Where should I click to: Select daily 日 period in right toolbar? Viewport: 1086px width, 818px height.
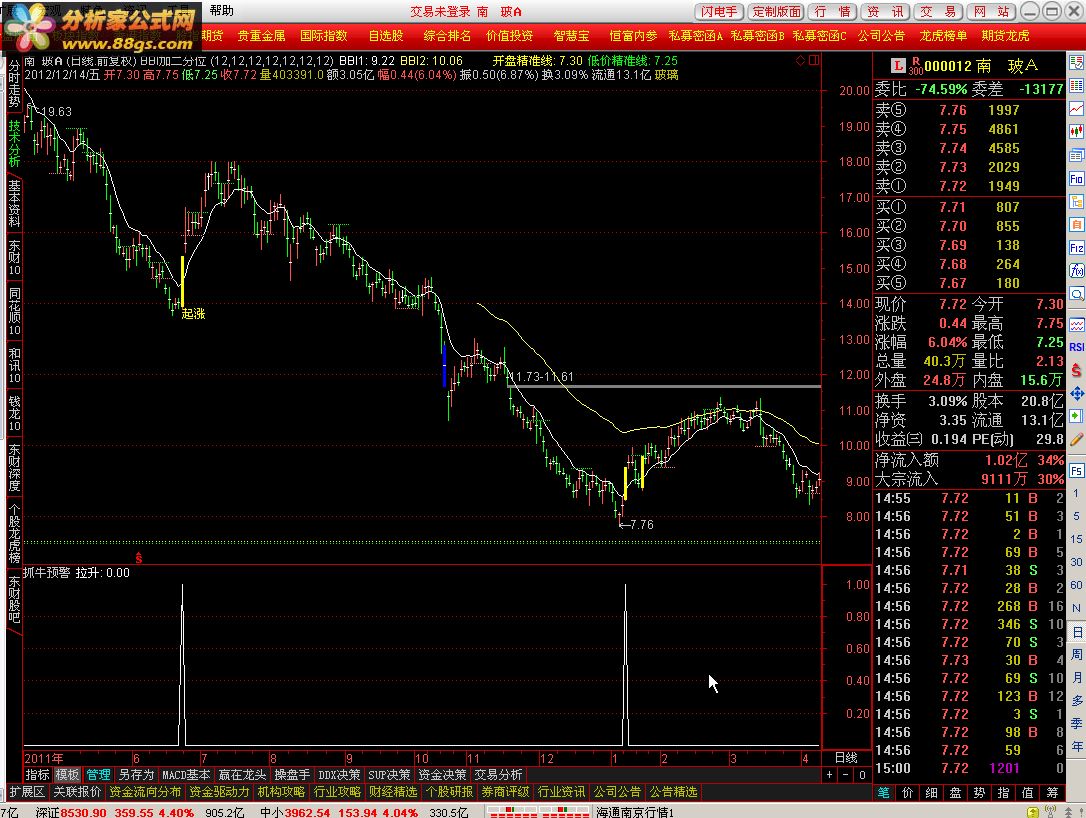1077,632
